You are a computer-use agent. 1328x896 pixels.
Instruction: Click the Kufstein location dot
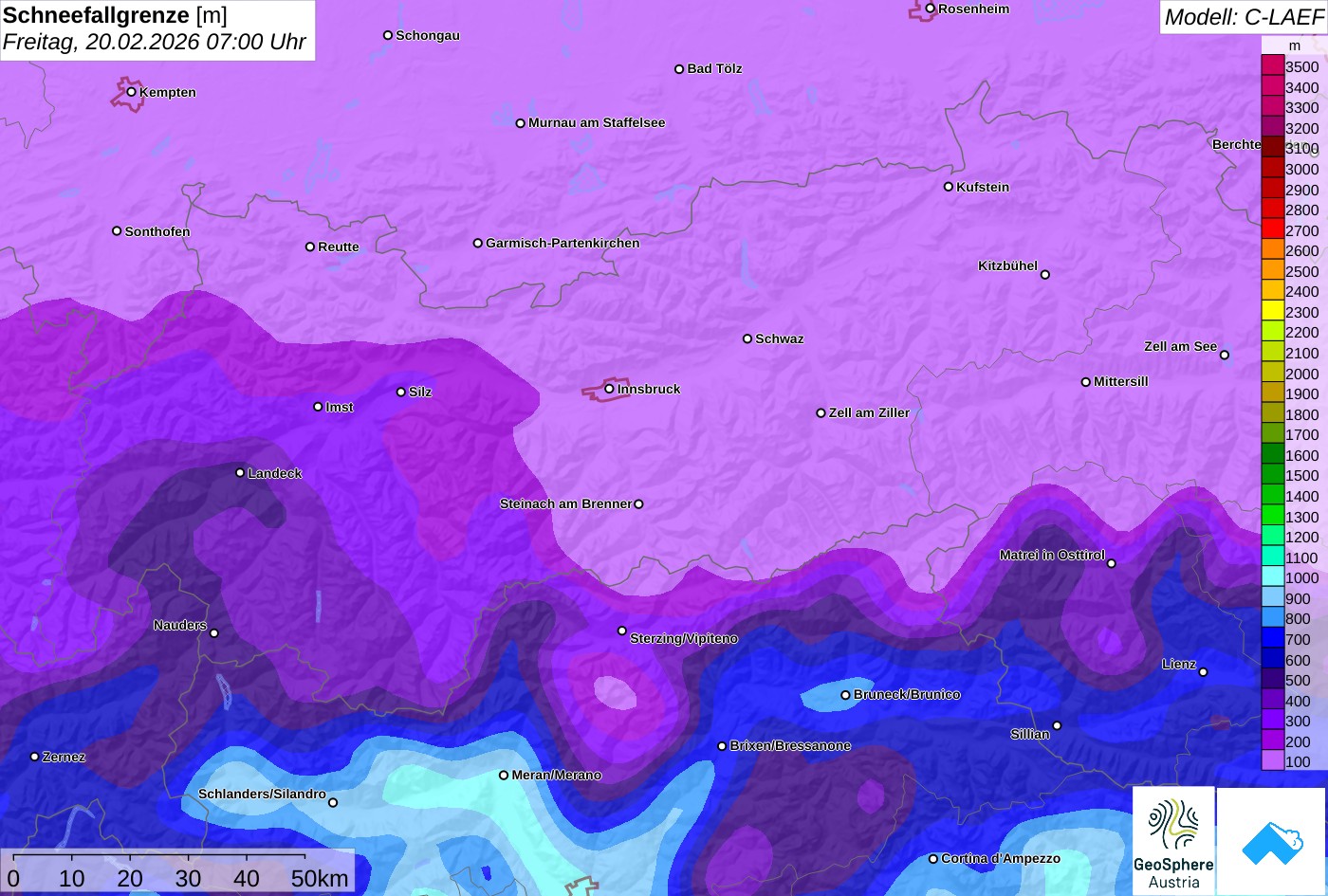[949, 187]
